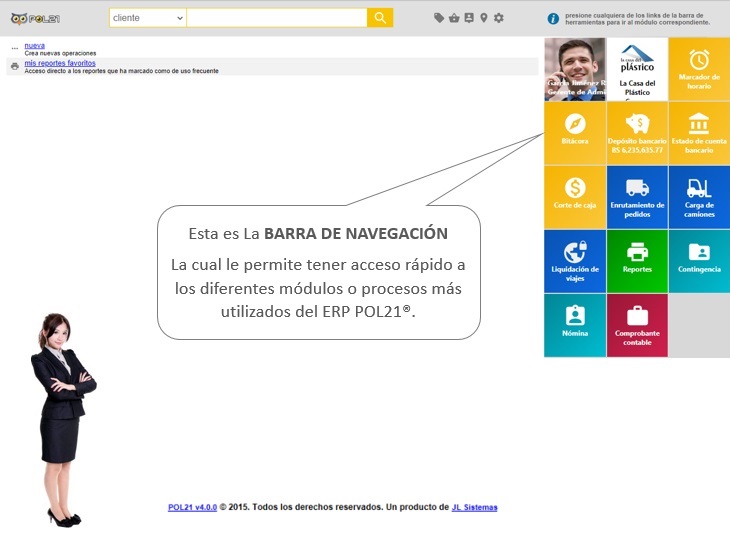Click the map pin toolbar icon
The height and width of the screenshot is (548, 730).
[x=484, y=18]
